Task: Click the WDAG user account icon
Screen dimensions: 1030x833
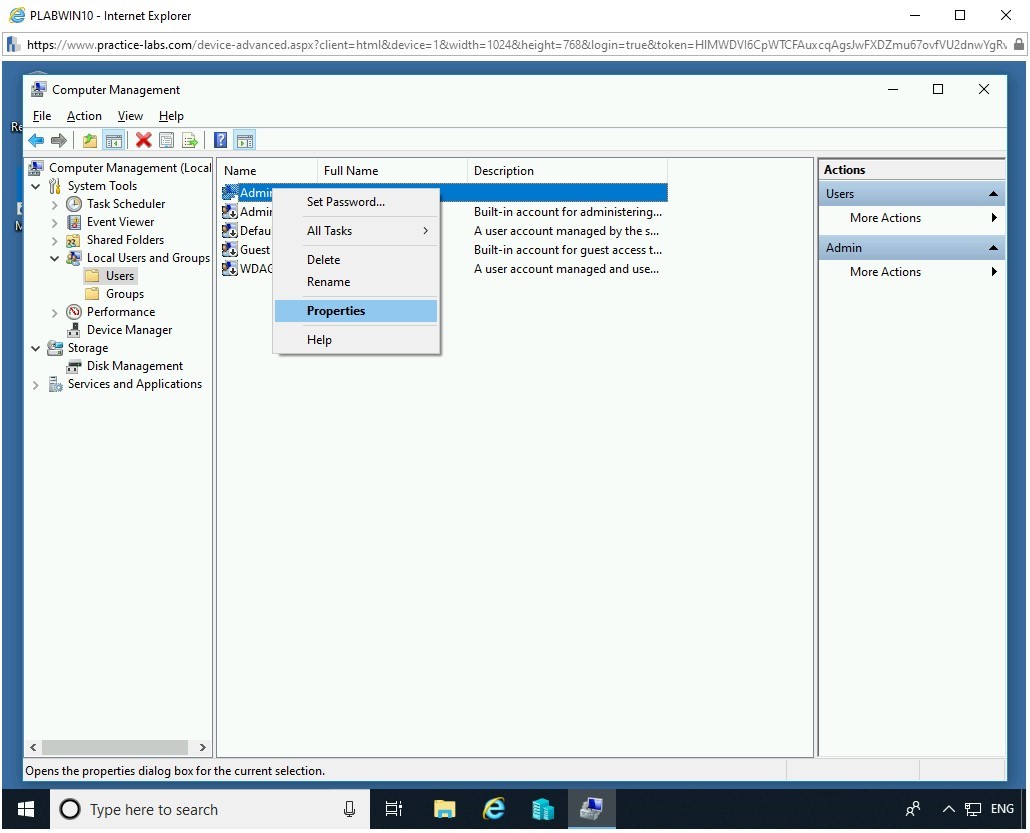Action: [x=229, y=269]
